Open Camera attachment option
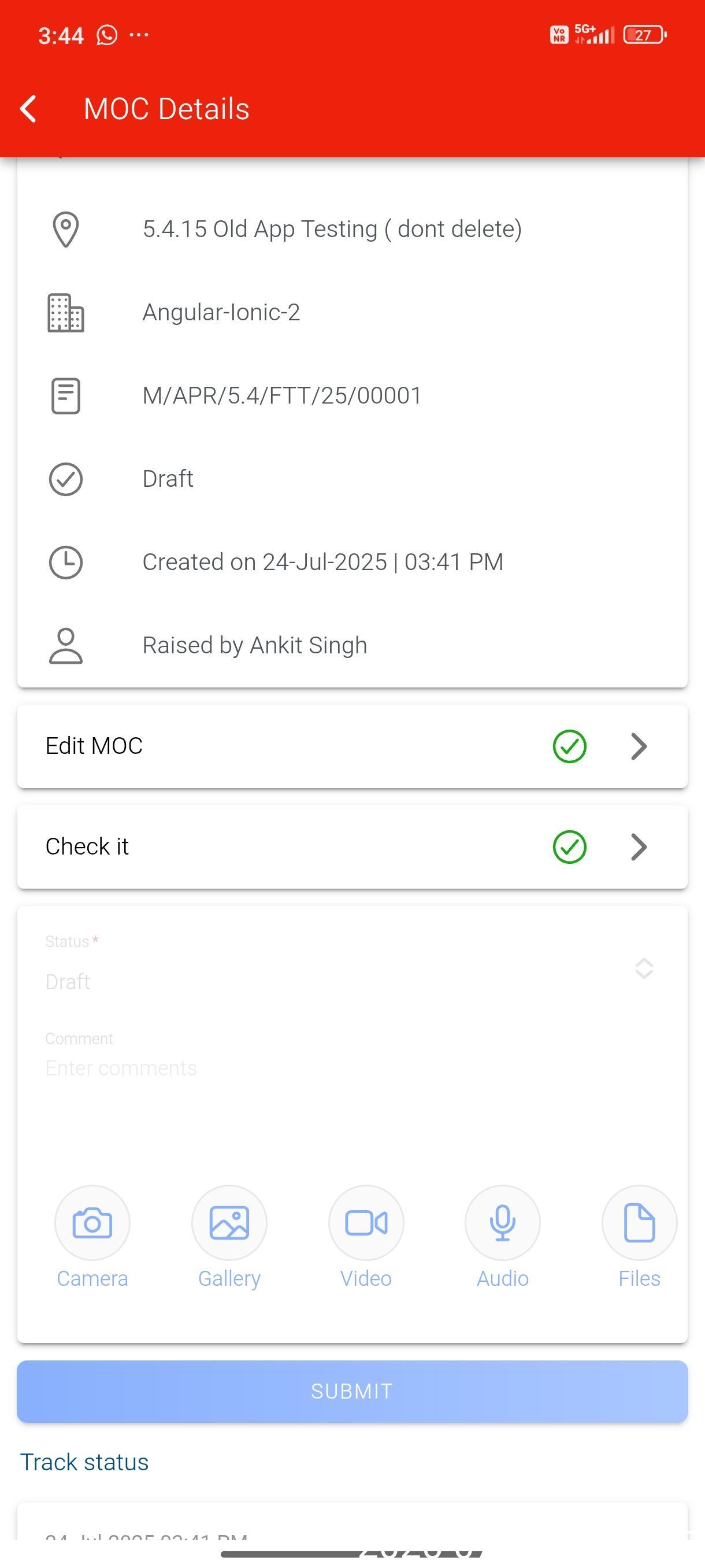The height and width of the screenshot is (1568, 705). point(92,1223)
